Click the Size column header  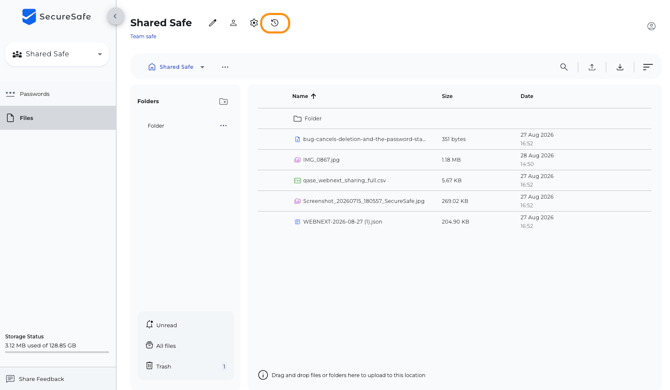[x=447, y=96]
